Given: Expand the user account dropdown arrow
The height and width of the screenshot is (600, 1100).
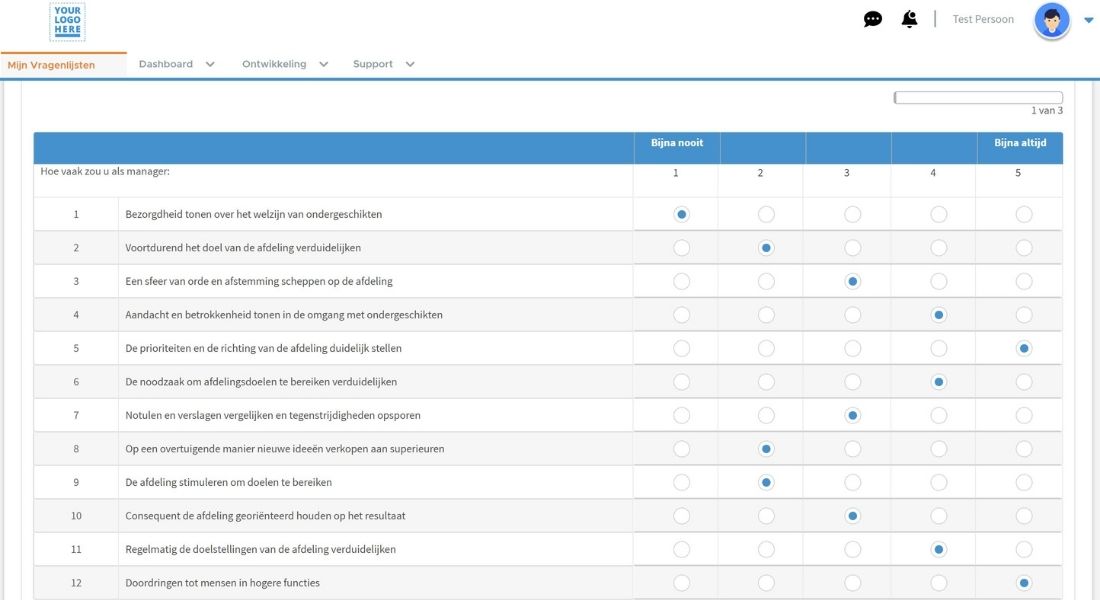Looking at the screenshot, I should point(1088,20).
